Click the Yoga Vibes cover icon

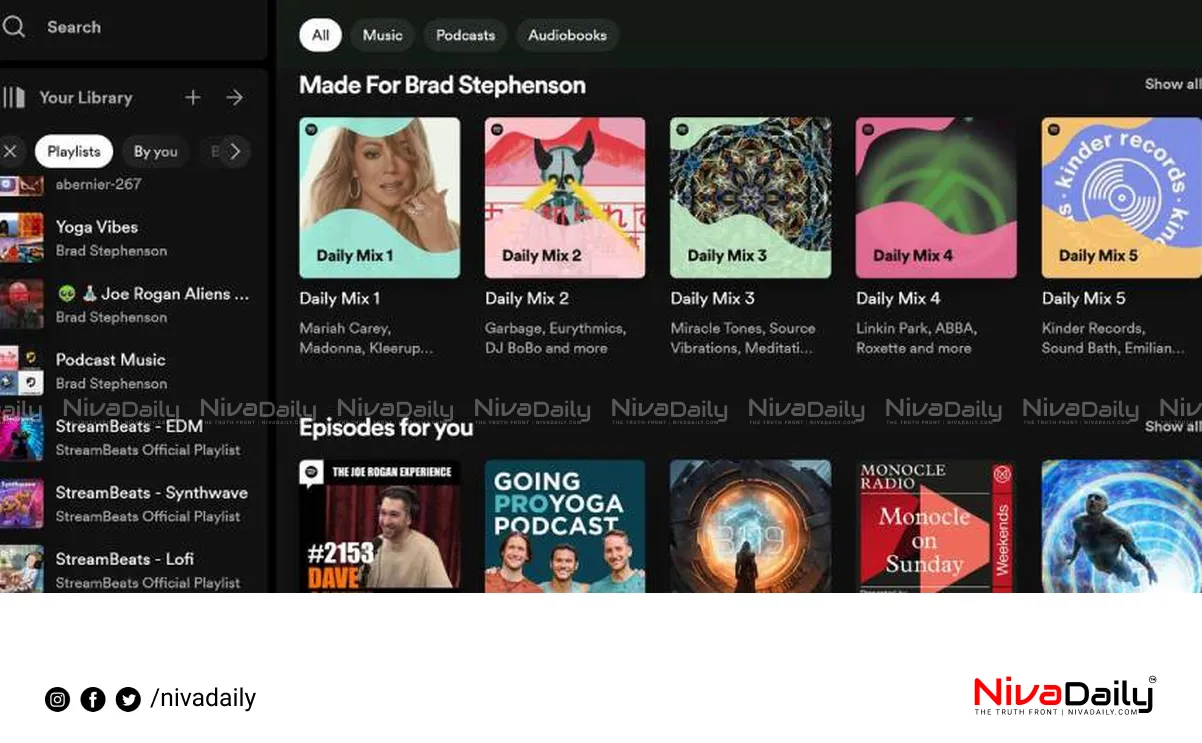point(21,238)
